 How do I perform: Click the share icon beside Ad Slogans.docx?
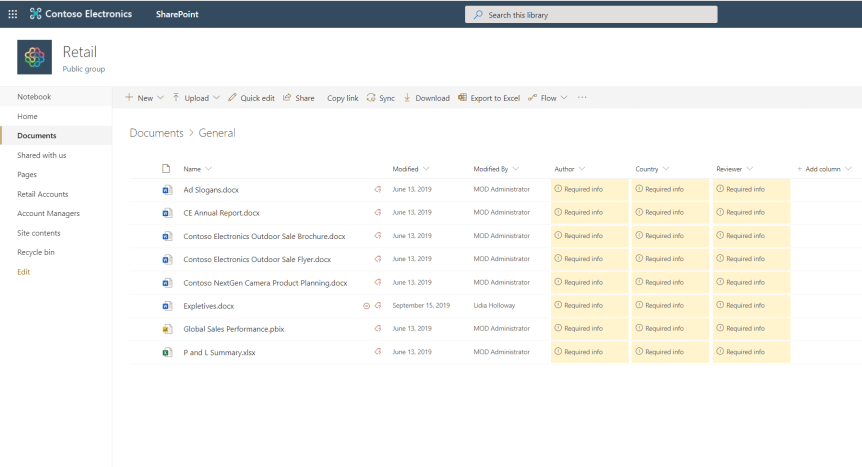pyautogui.click(x=378, y=189)
